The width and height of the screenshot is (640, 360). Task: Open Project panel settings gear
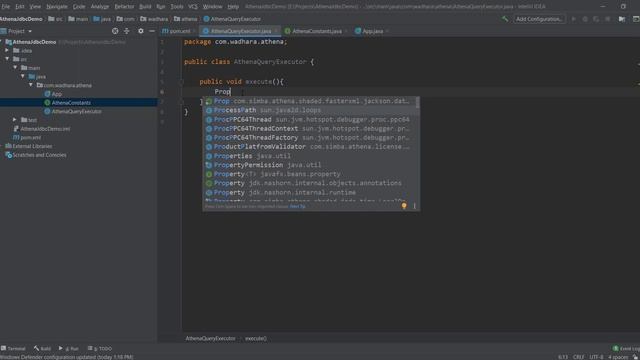[141, 31]
